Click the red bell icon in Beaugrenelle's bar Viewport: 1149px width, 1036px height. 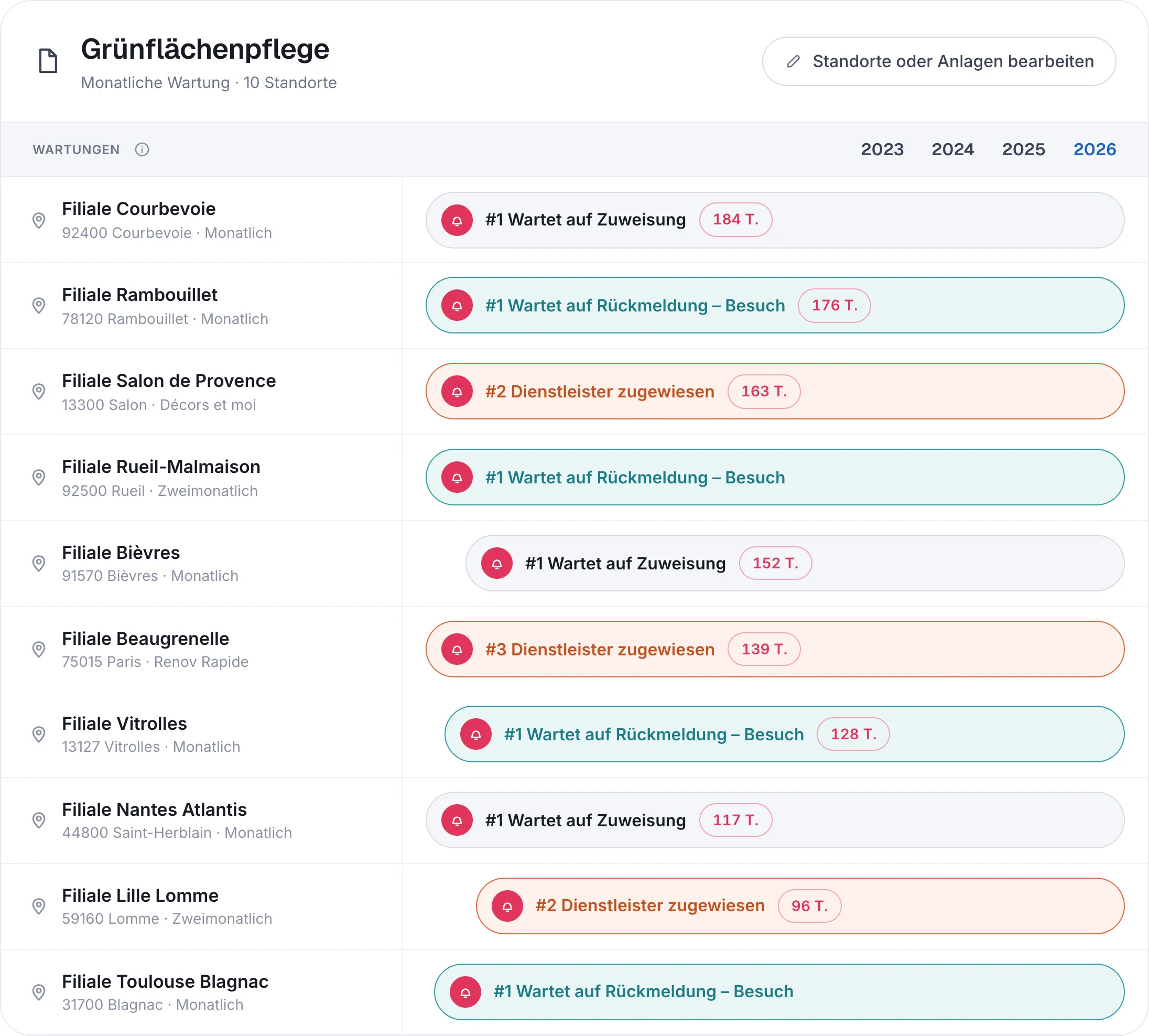click(457, 650)
